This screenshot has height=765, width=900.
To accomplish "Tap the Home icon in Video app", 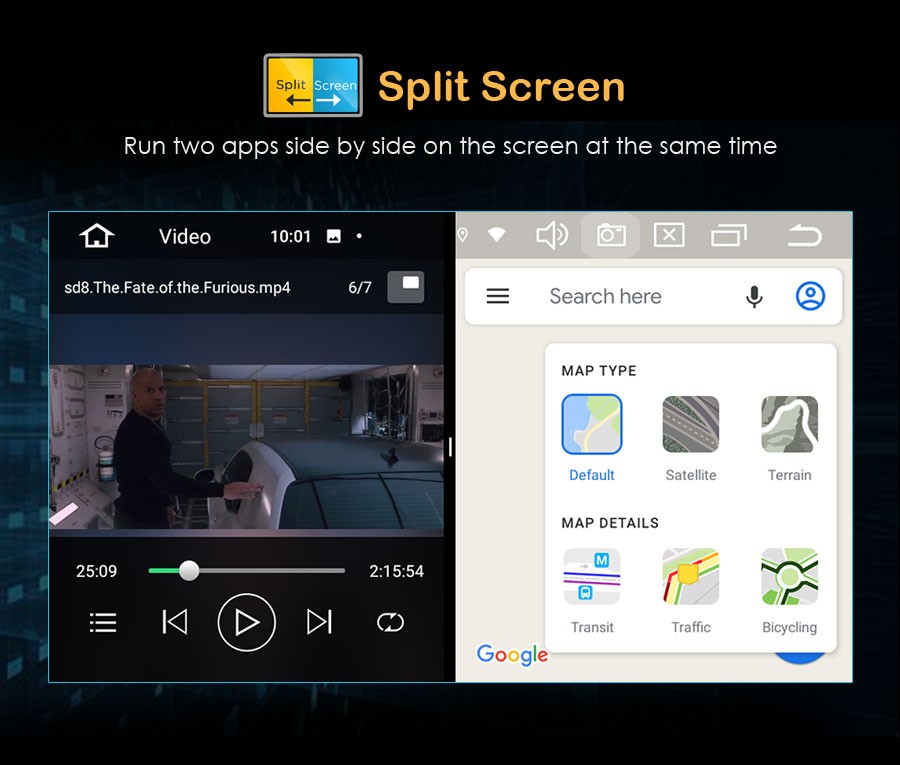I will tap(96, 235).
